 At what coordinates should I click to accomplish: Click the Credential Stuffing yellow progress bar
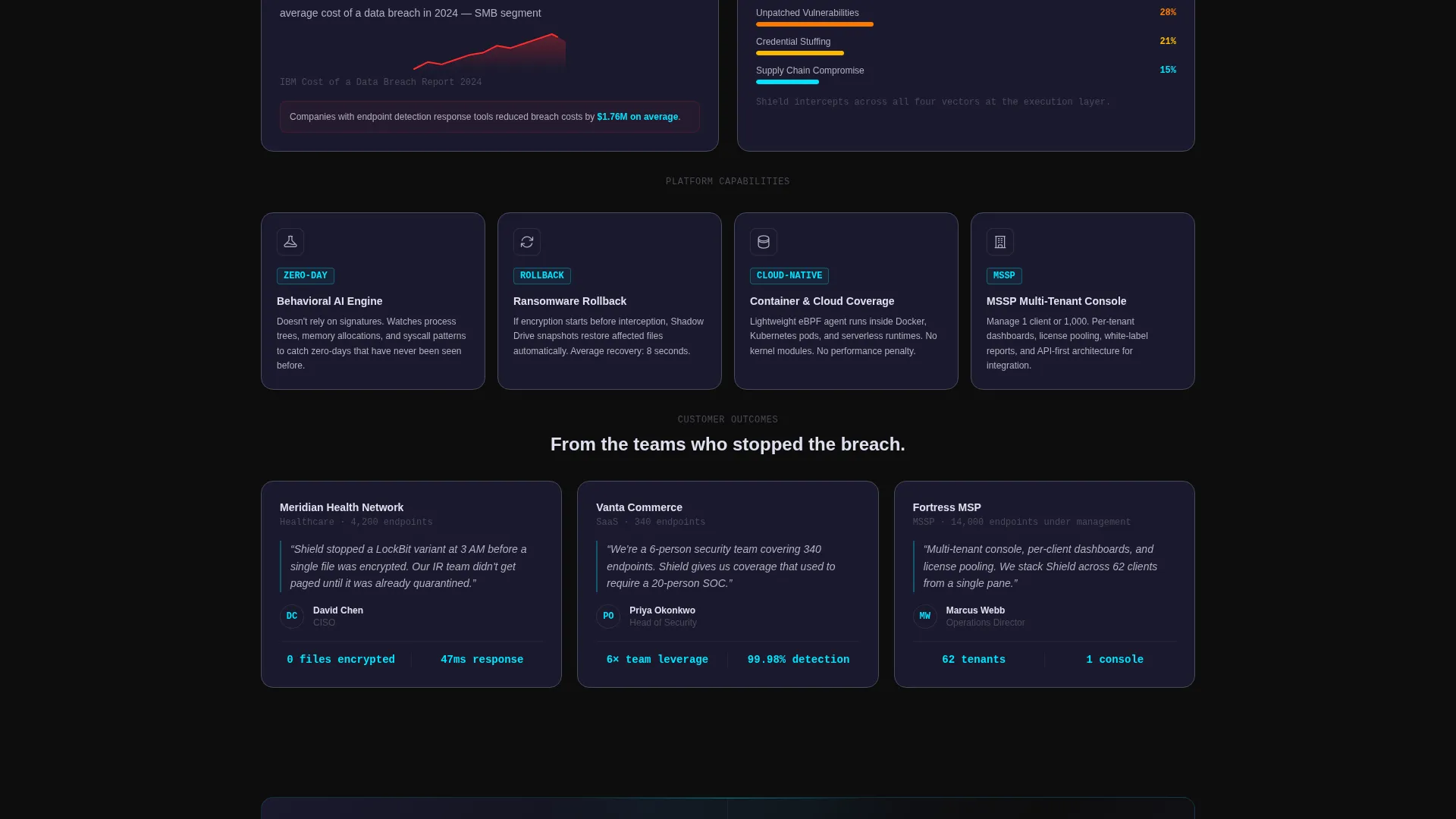point(800,53)
